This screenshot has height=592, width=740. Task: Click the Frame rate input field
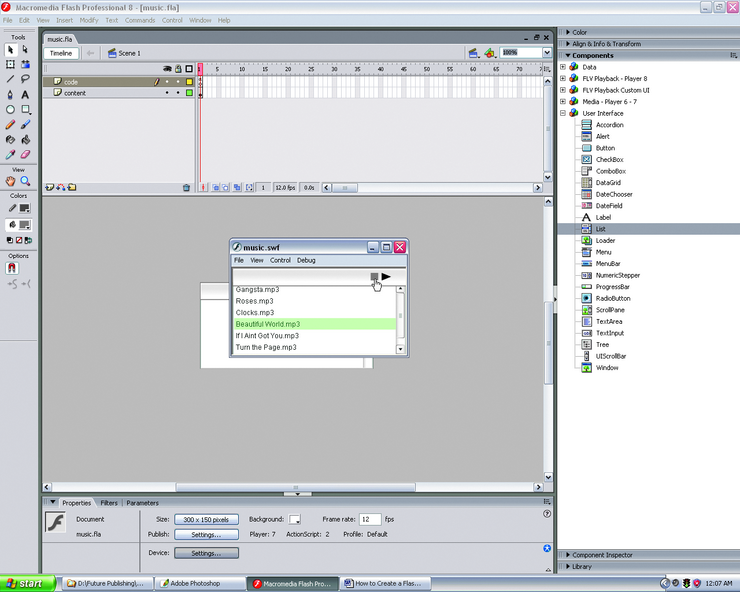point(370,519)
